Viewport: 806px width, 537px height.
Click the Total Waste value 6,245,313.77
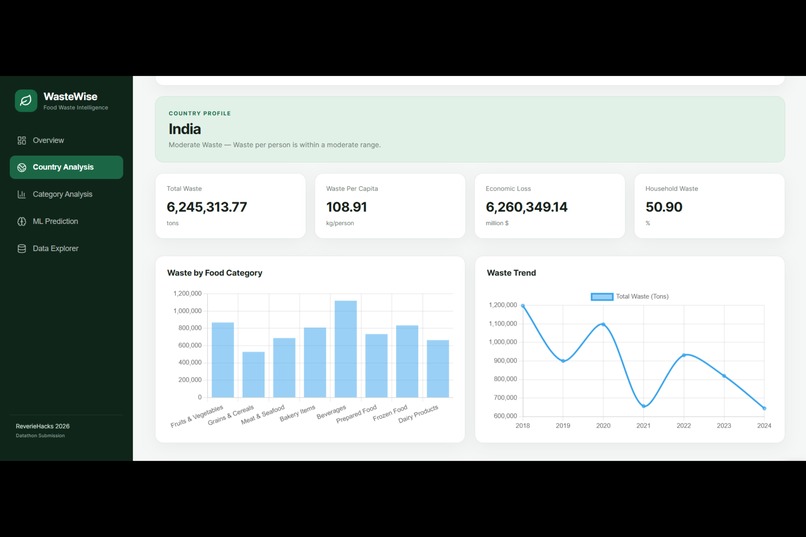[x=207, y=207]
